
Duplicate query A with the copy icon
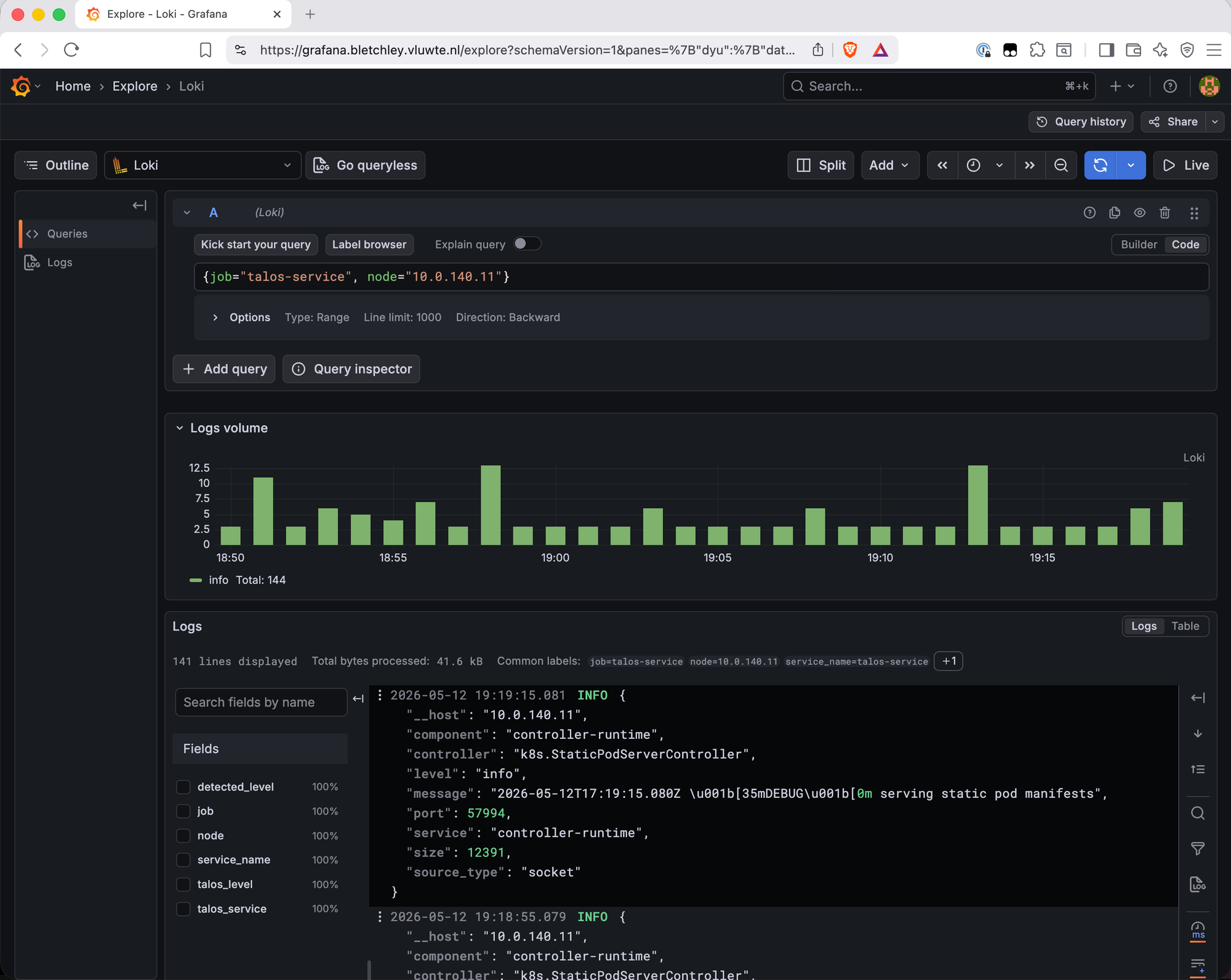pos(1115,213)
